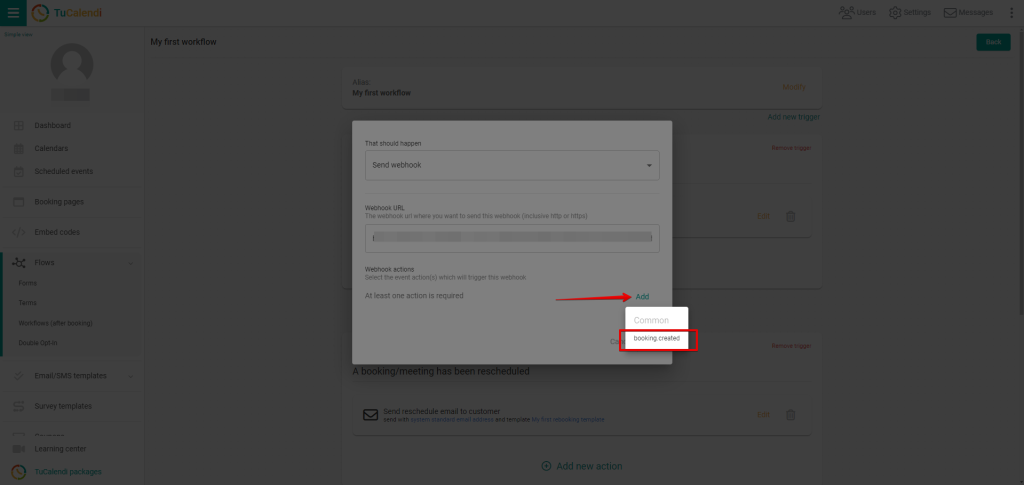Open the 'Send webhook' action dropdown

[x=511, y=165]
